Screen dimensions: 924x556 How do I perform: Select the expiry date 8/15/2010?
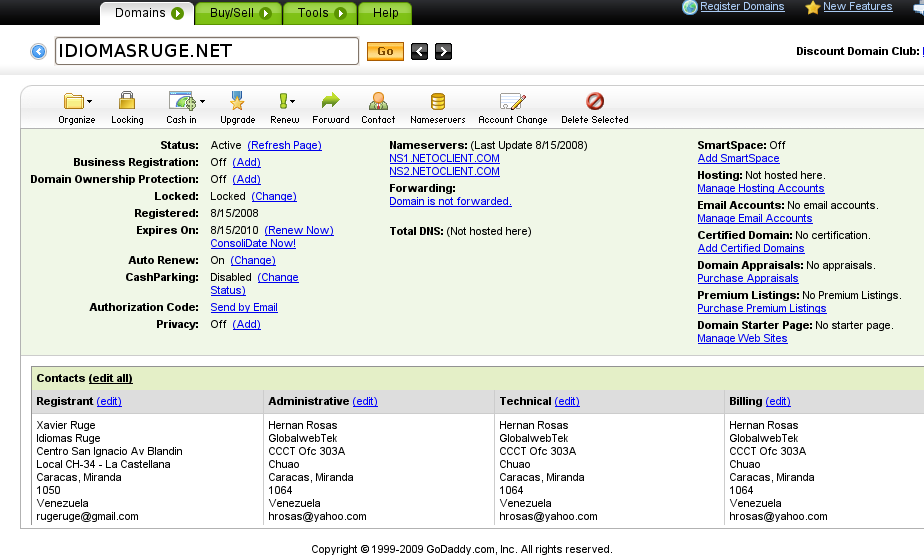[235, 230]
